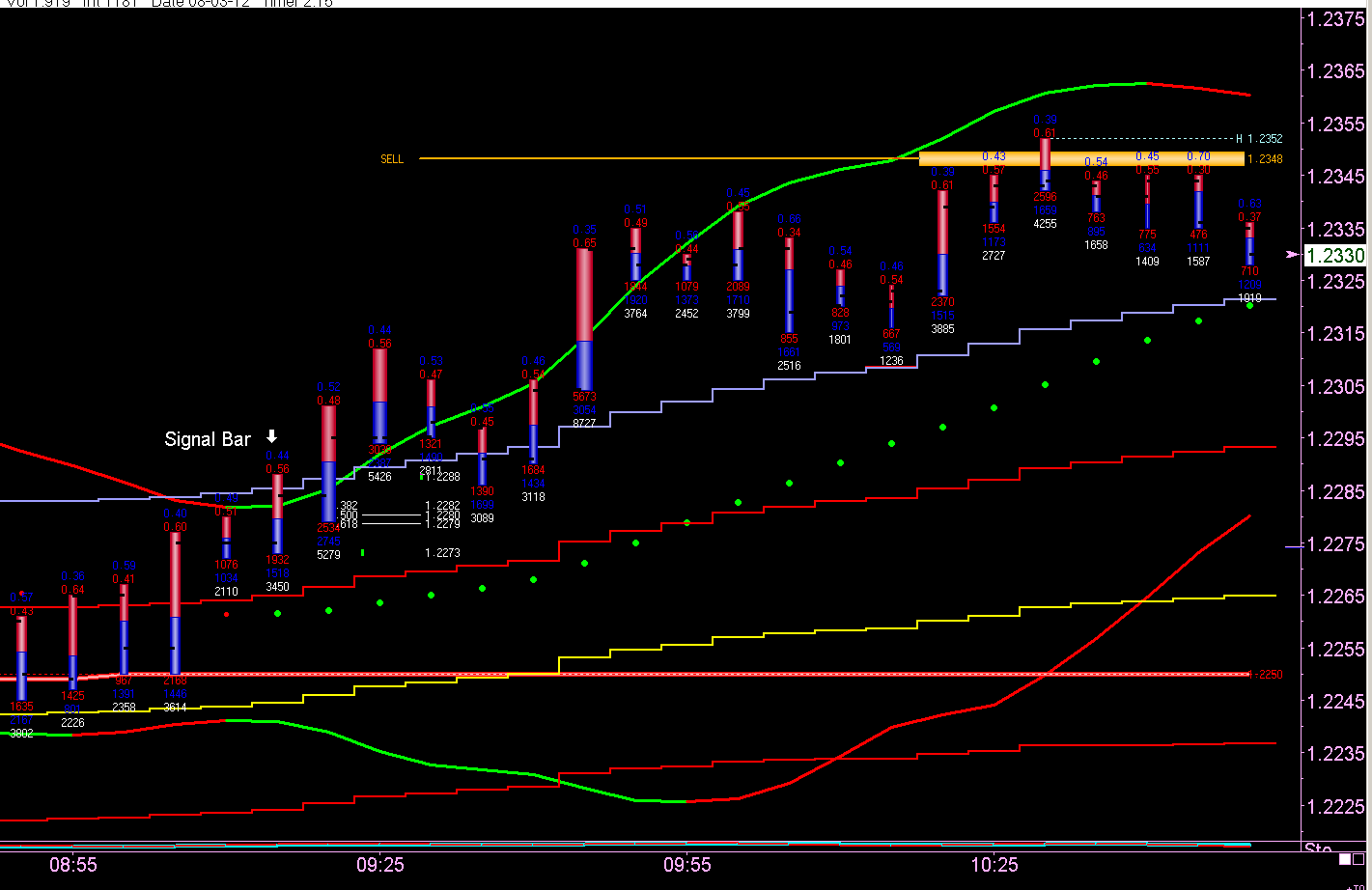The height and width of the screenshot is (890, 1372).
Task: Click the 1.2255 price axis label
Action: point(1335,649)
